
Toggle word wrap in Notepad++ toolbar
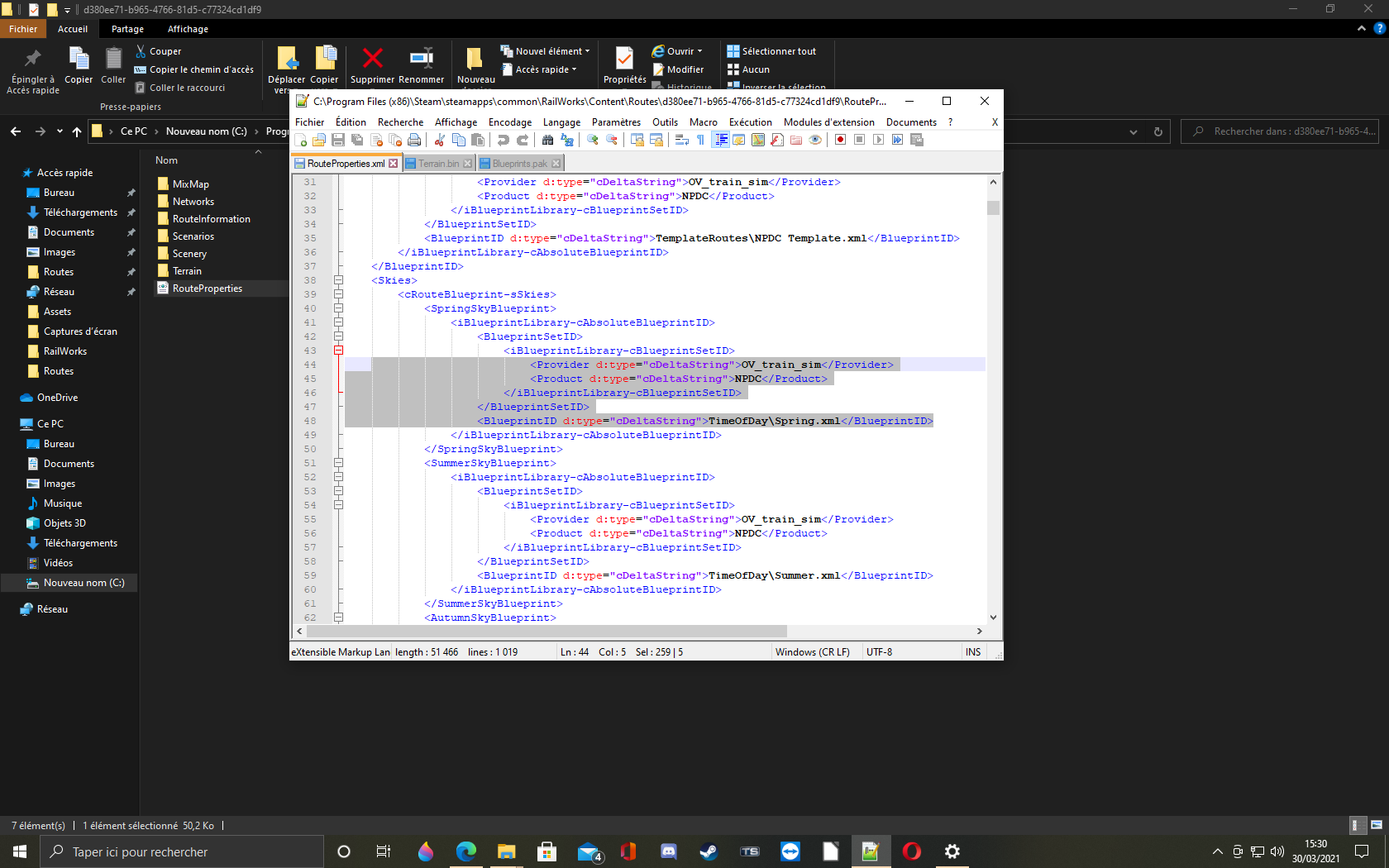[x=681, y=140]
